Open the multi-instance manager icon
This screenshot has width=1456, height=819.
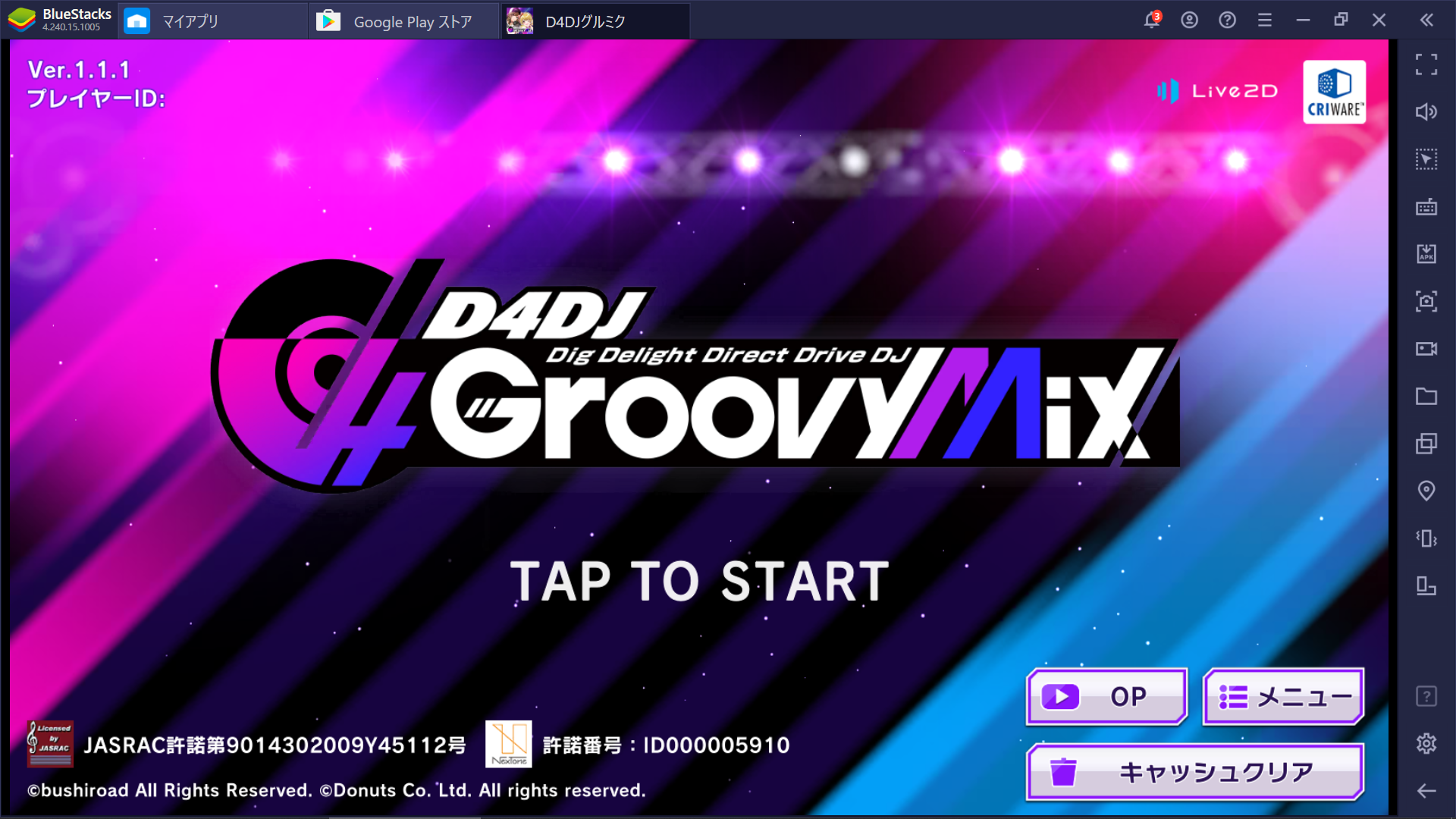(x=1426, y=444)
